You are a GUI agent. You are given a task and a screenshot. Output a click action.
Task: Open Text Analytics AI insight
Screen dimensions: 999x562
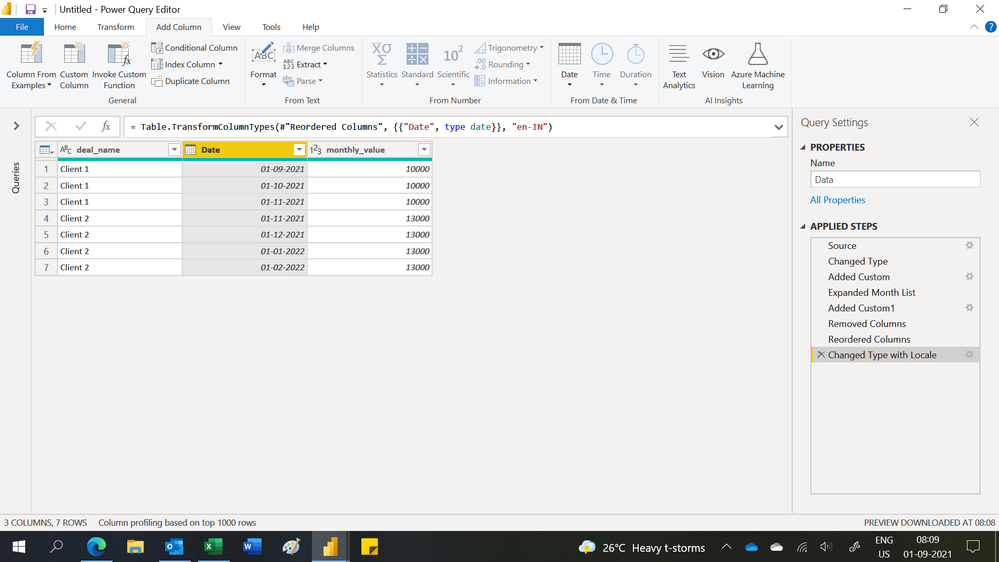(679, 66)
